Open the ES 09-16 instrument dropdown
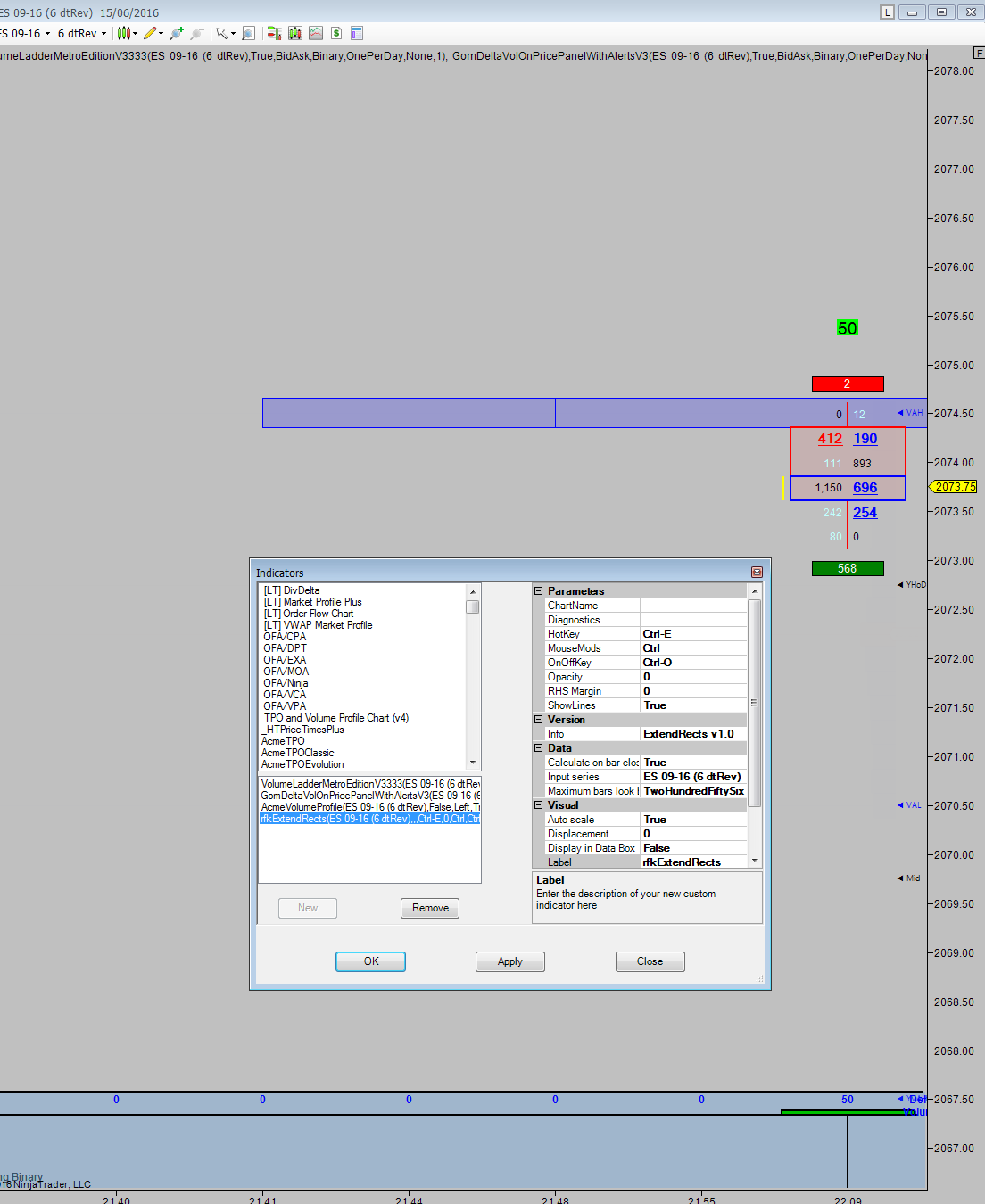This screenshot has height=1204, width=985. click(x=27, y=33)
